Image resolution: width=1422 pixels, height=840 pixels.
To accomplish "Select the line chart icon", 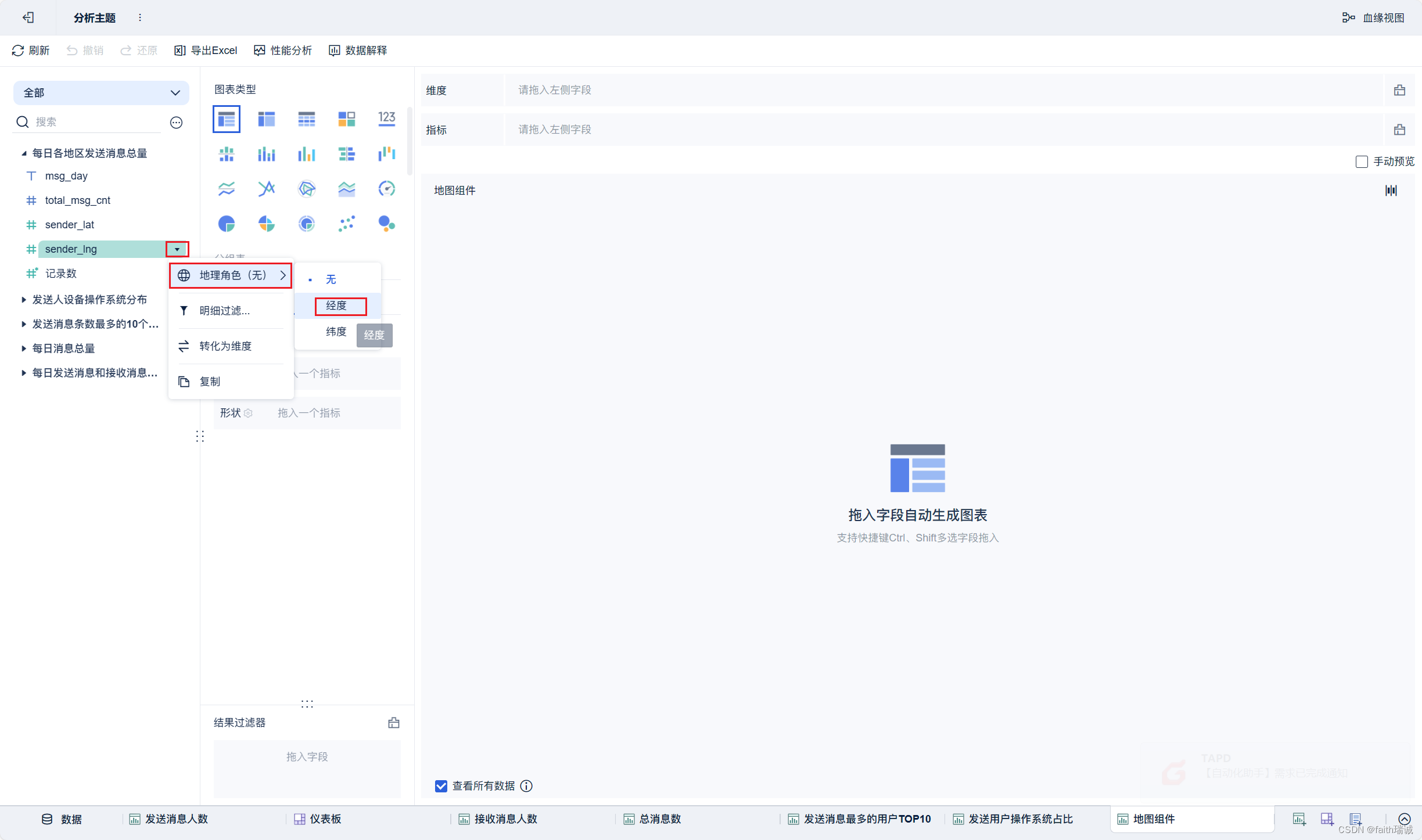I will pos(225,188).
